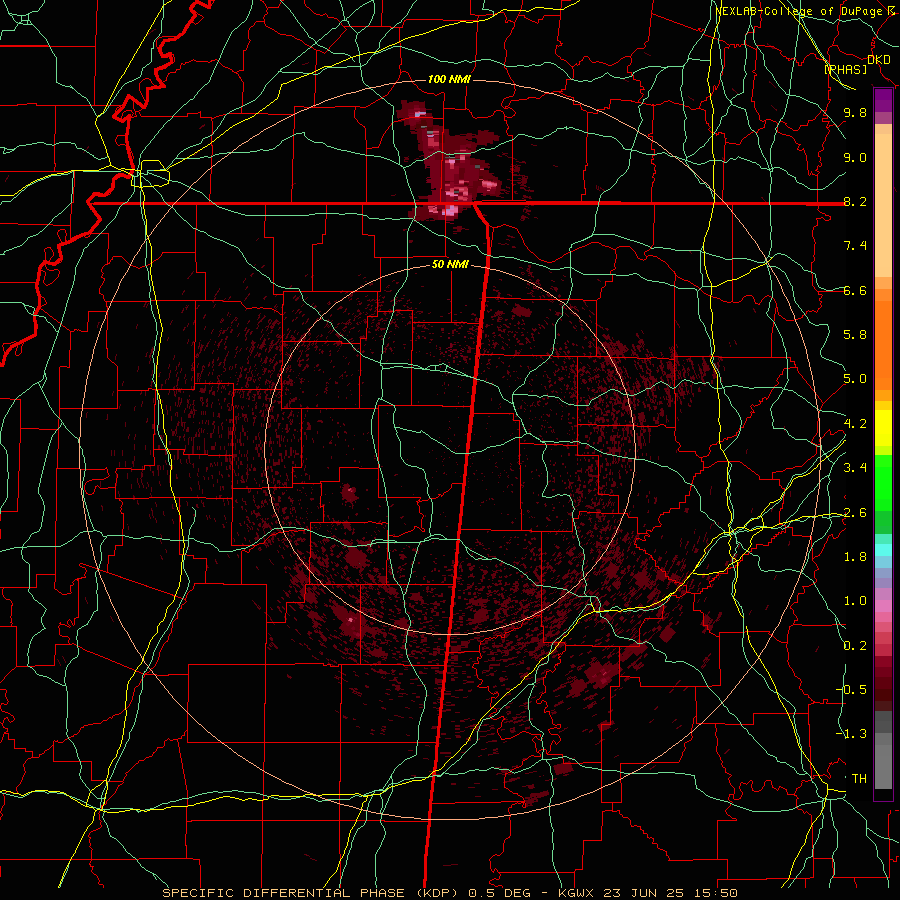Image resolution: width=900 pixels, height=900 pixels.
Task: Pick the purple top segment of the color bar
Action: (883, 100)
